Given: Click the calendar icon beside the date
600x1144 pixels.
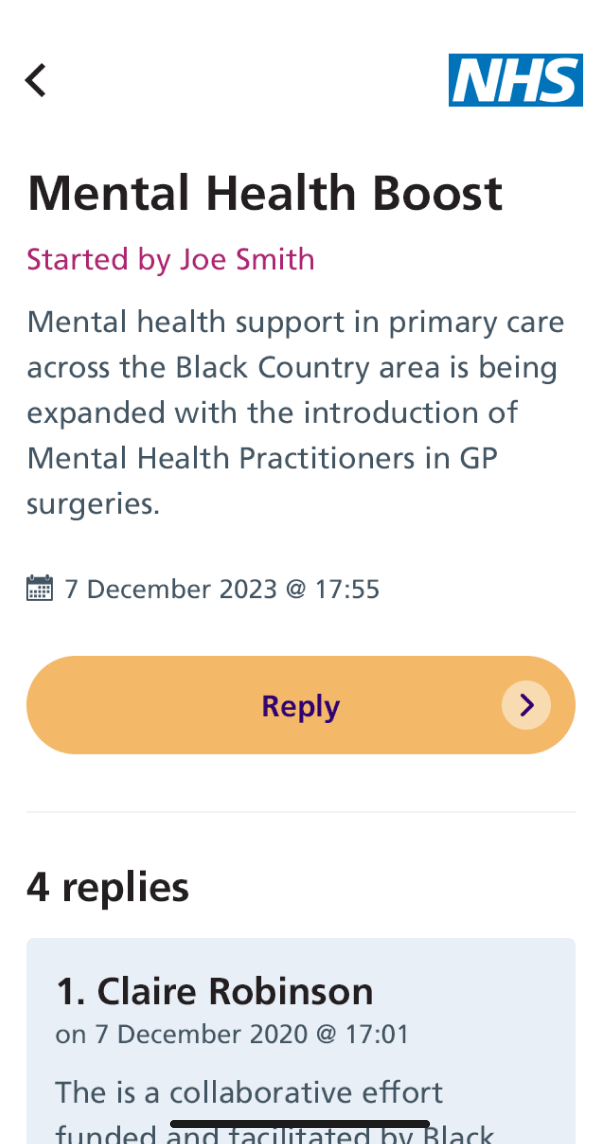Looking at the screenshot, I should [39, 588].
